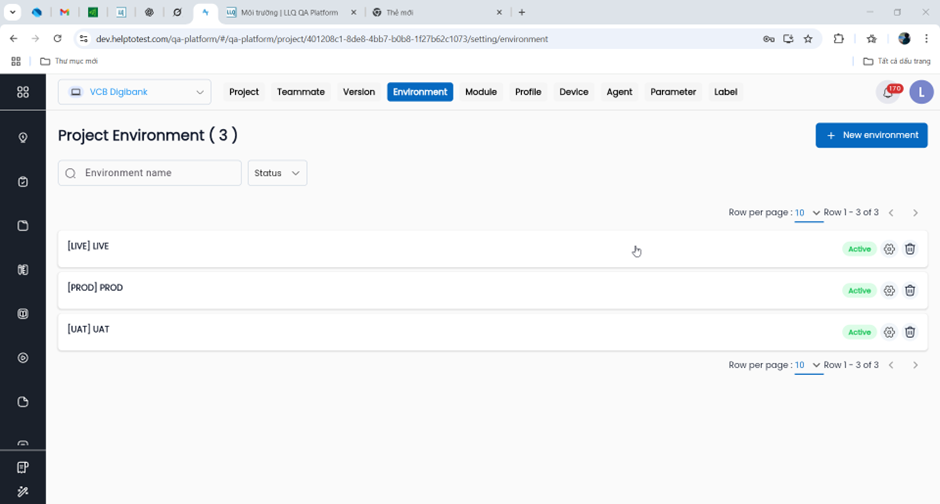Click the lightbulb icon in left sidebar
Image resolution: width=940 pixels, height=504 pixels.
point(23,138)
